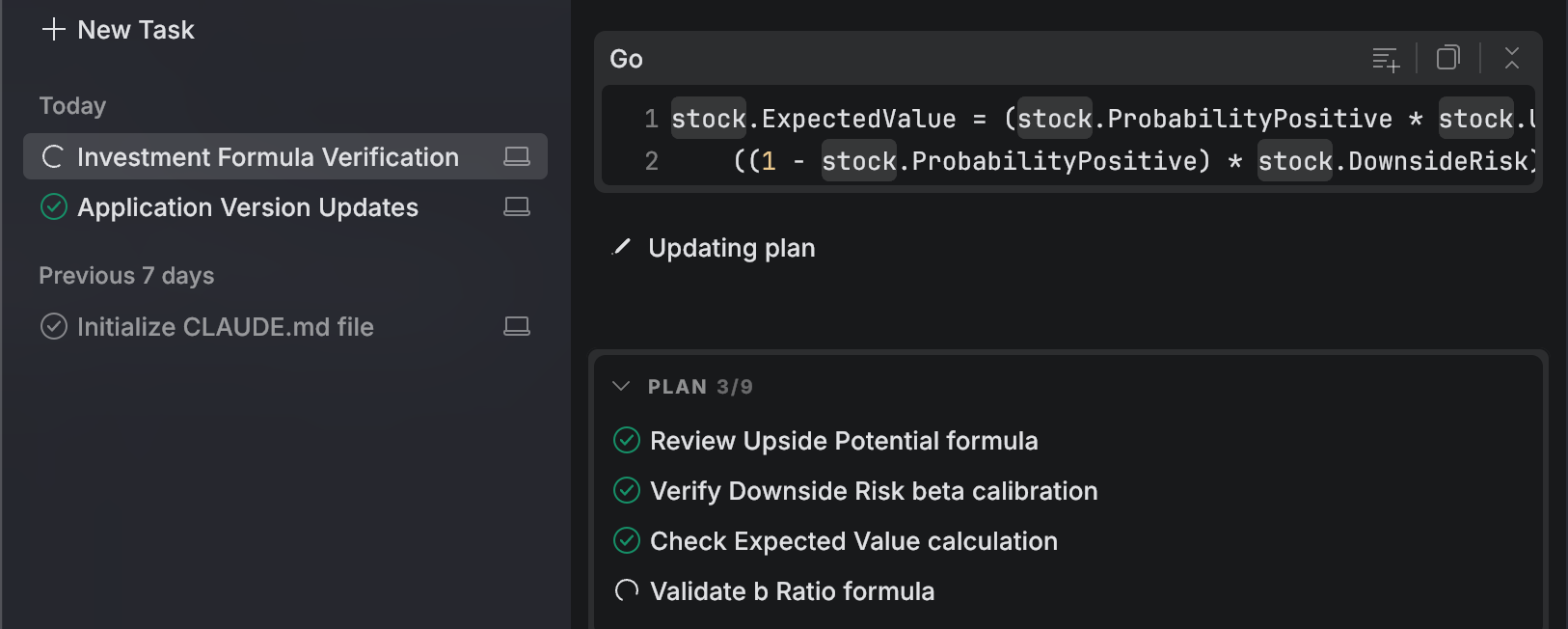Image resolution: width=1568 pixels, height=629 pixels.
Task: Click the Check Expected Value calculation step
Action: pyautogui.click(x=853, y=541)
